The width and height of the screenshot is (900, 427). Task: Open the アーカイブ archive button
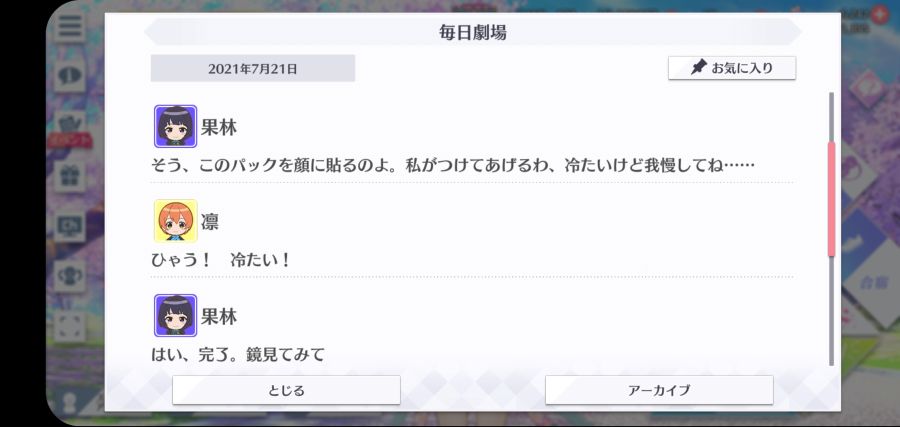659,390
